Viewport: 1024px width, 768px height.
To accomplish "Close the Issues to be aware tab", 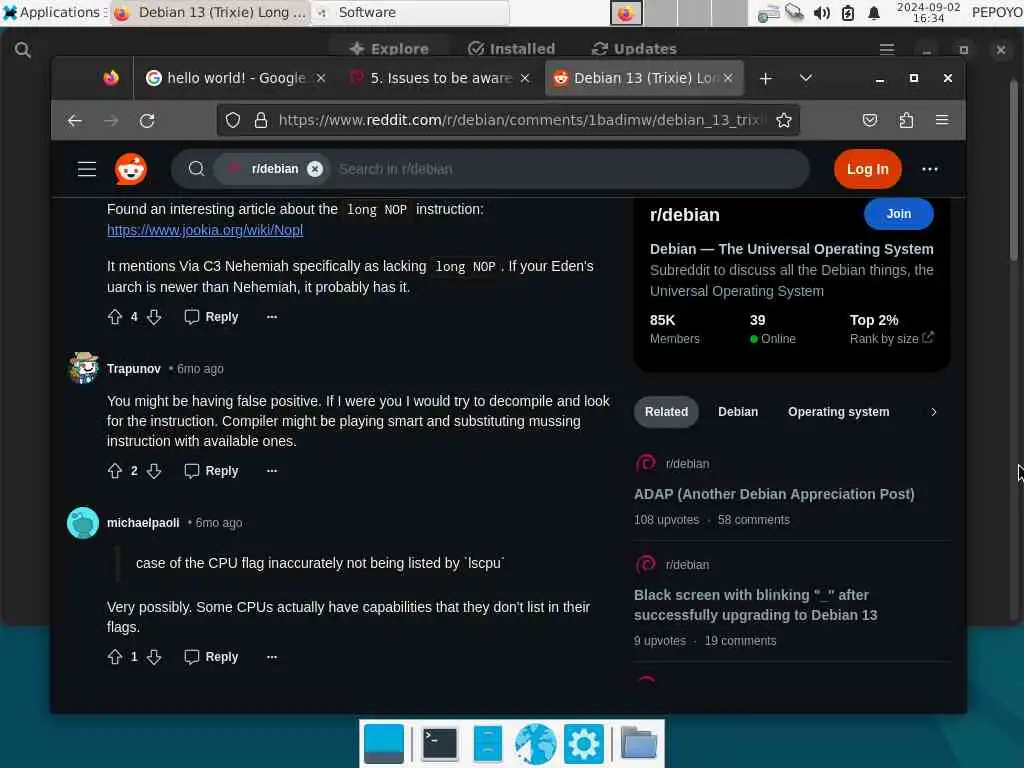I will click(x=525, y=78).
